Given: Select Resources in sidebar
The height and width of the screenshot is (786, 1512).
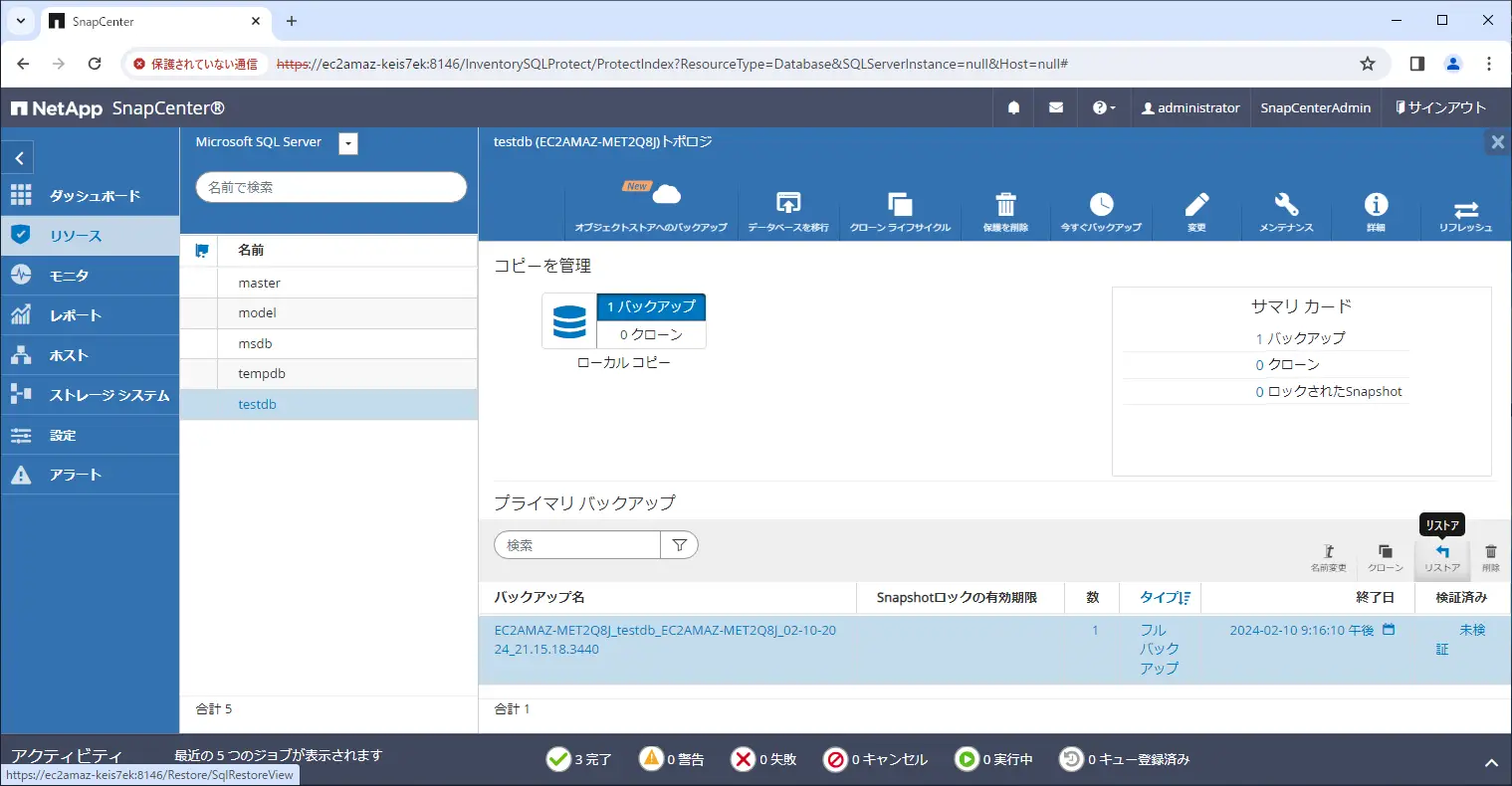Looking at the screenshot, I should [90, 236].
